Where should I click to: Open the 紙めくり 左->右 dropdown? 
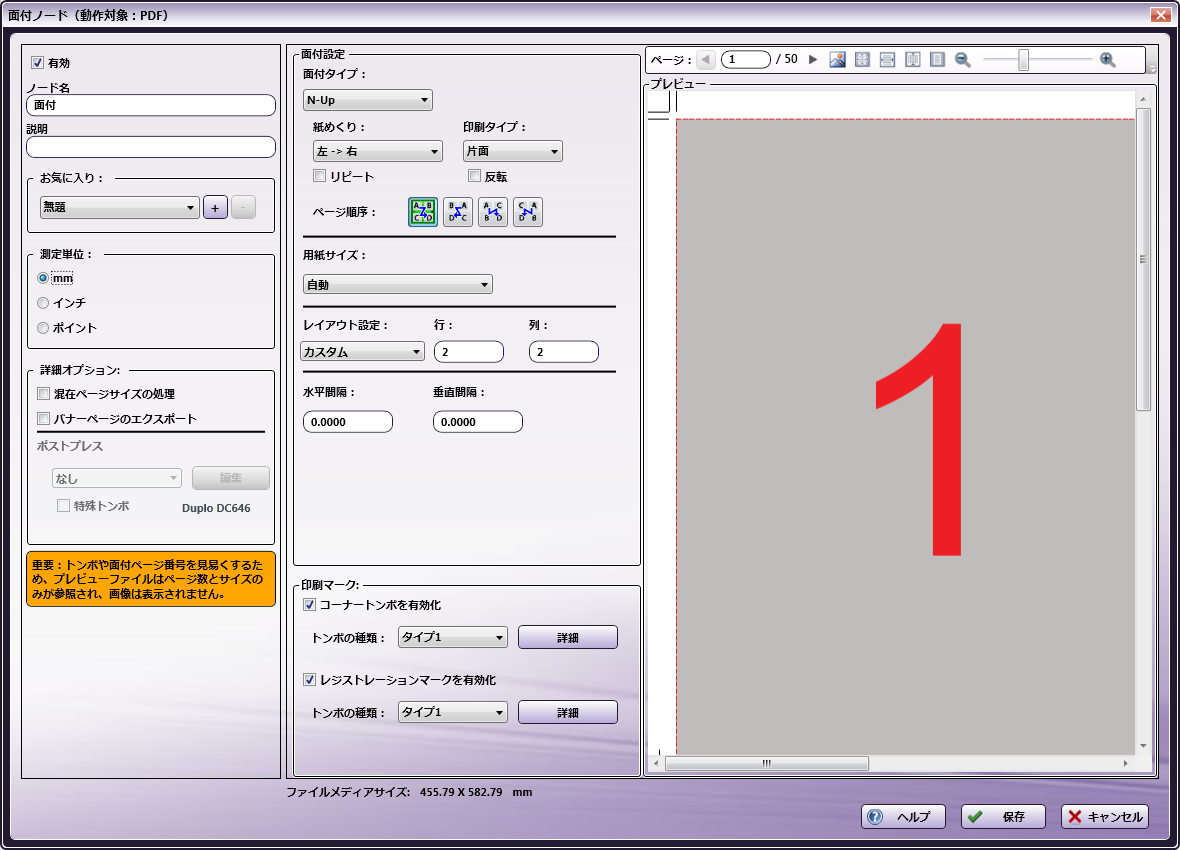(378, 151)
